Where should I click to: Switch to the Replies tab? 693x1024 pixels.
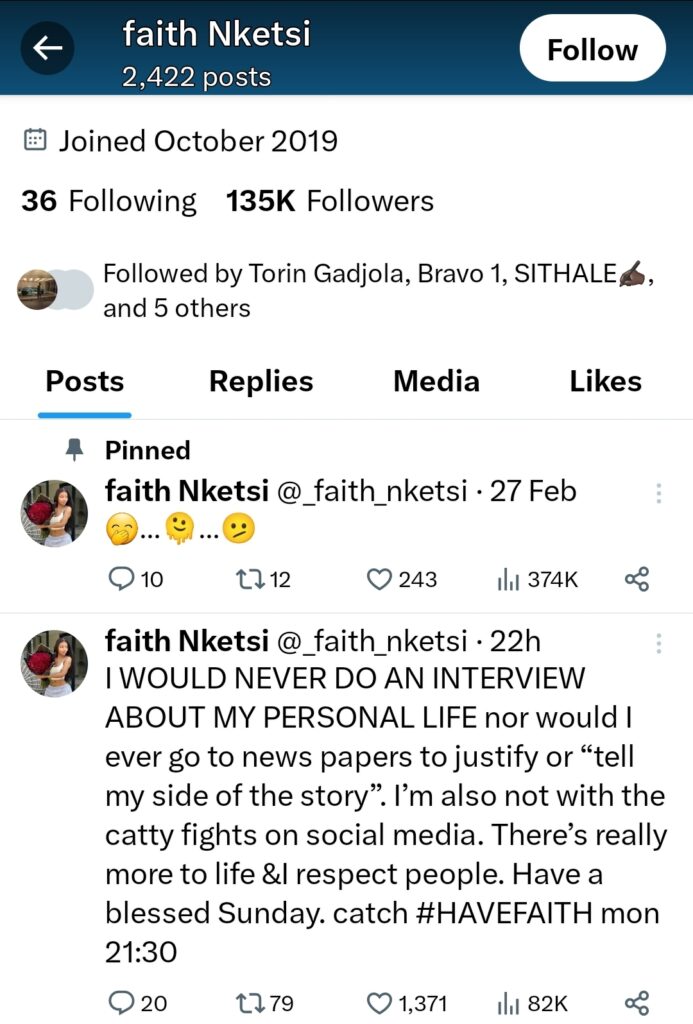[261, 381]
